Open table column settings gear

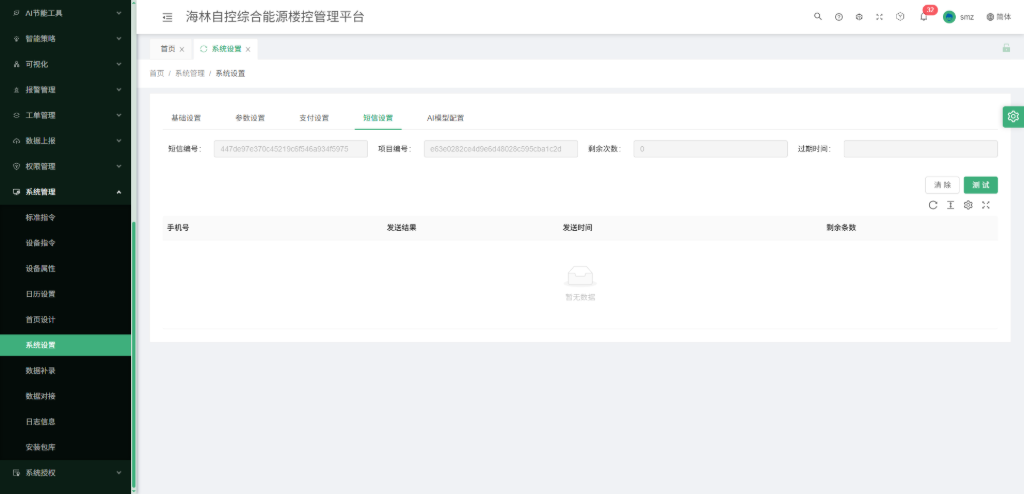coord(968,205)
